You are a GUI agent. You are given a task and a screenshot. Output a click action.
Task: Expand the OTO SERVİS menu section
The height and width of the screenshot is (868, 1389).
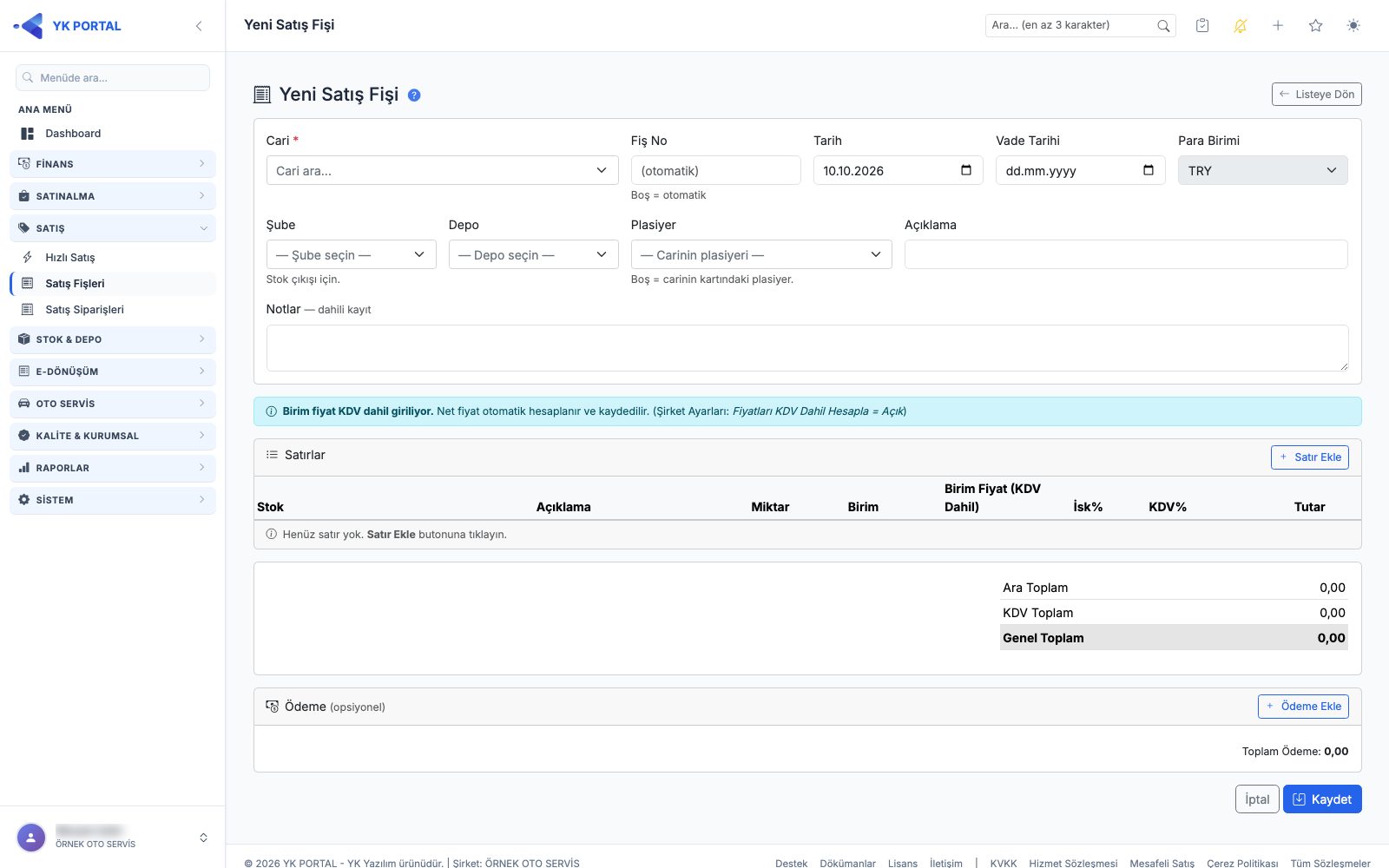click(113, 404)
